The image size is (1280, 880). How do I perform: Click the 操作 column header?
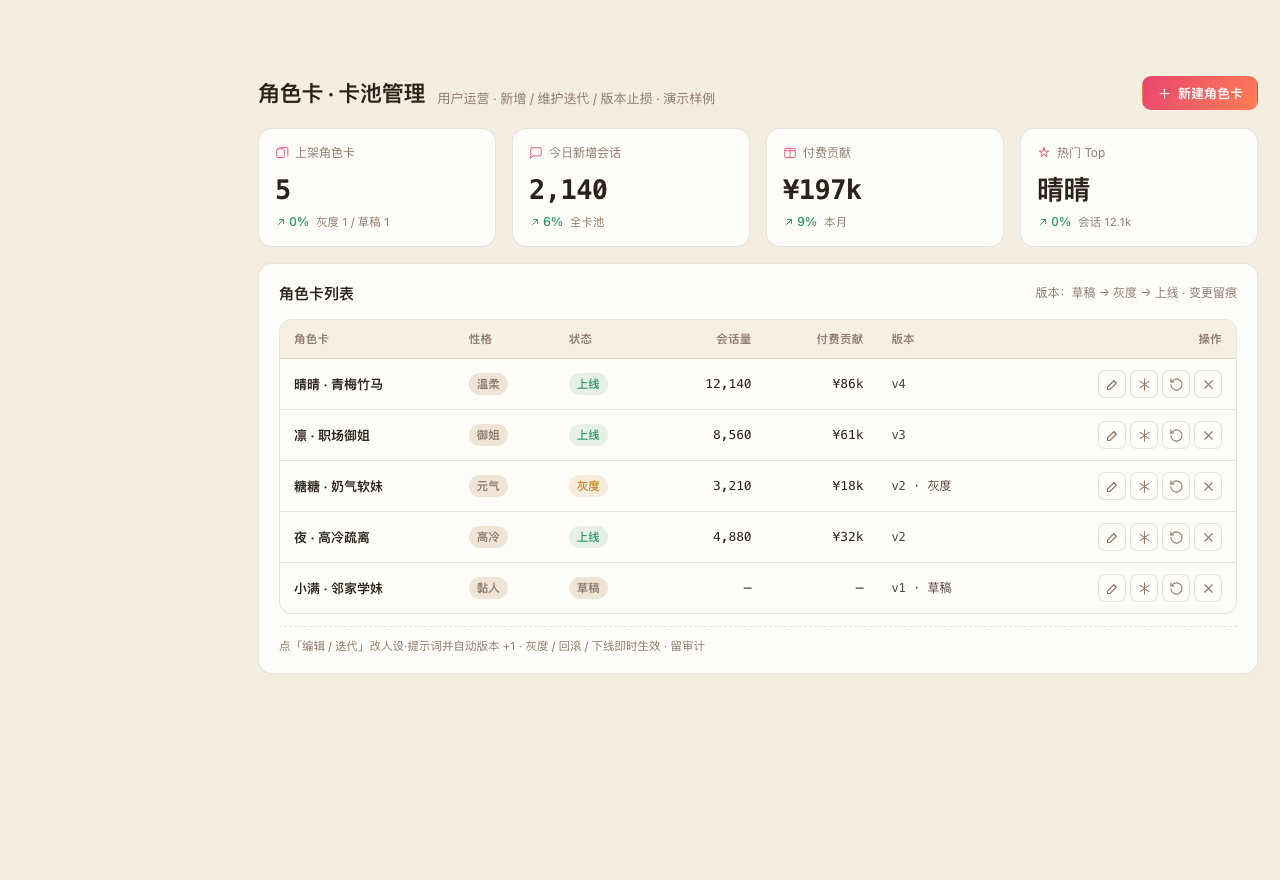(x=1210, y=339)
